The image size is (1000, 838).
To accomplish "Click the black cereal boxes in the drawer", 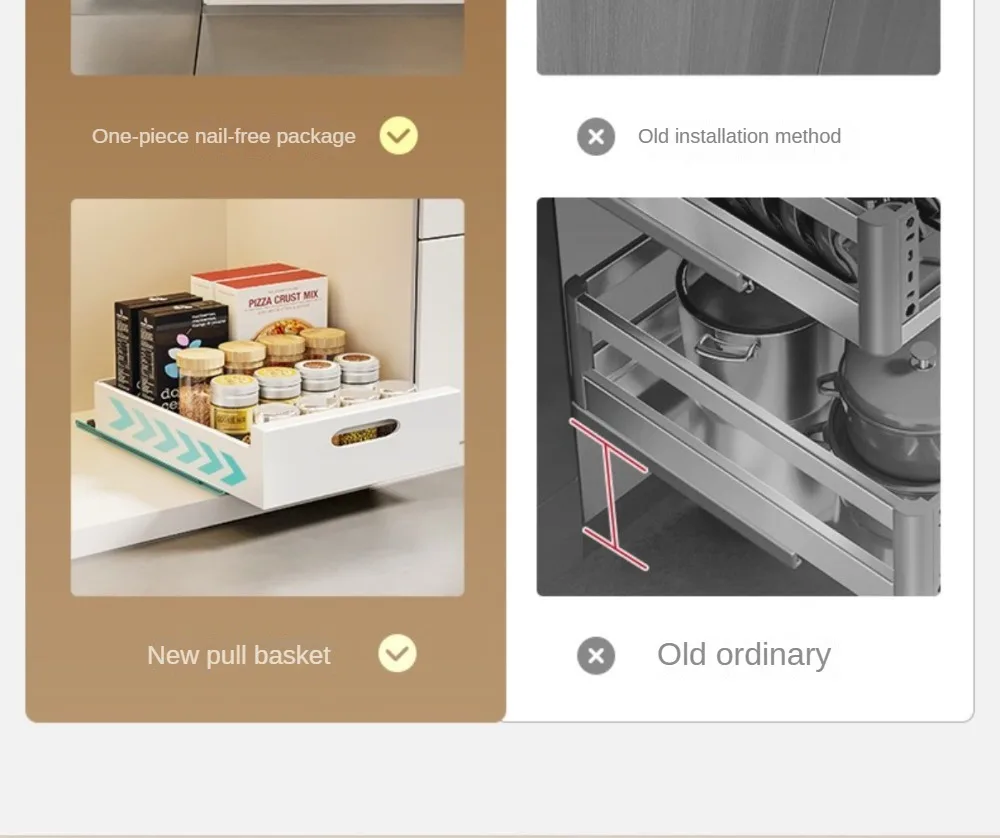I will (169, 348).
